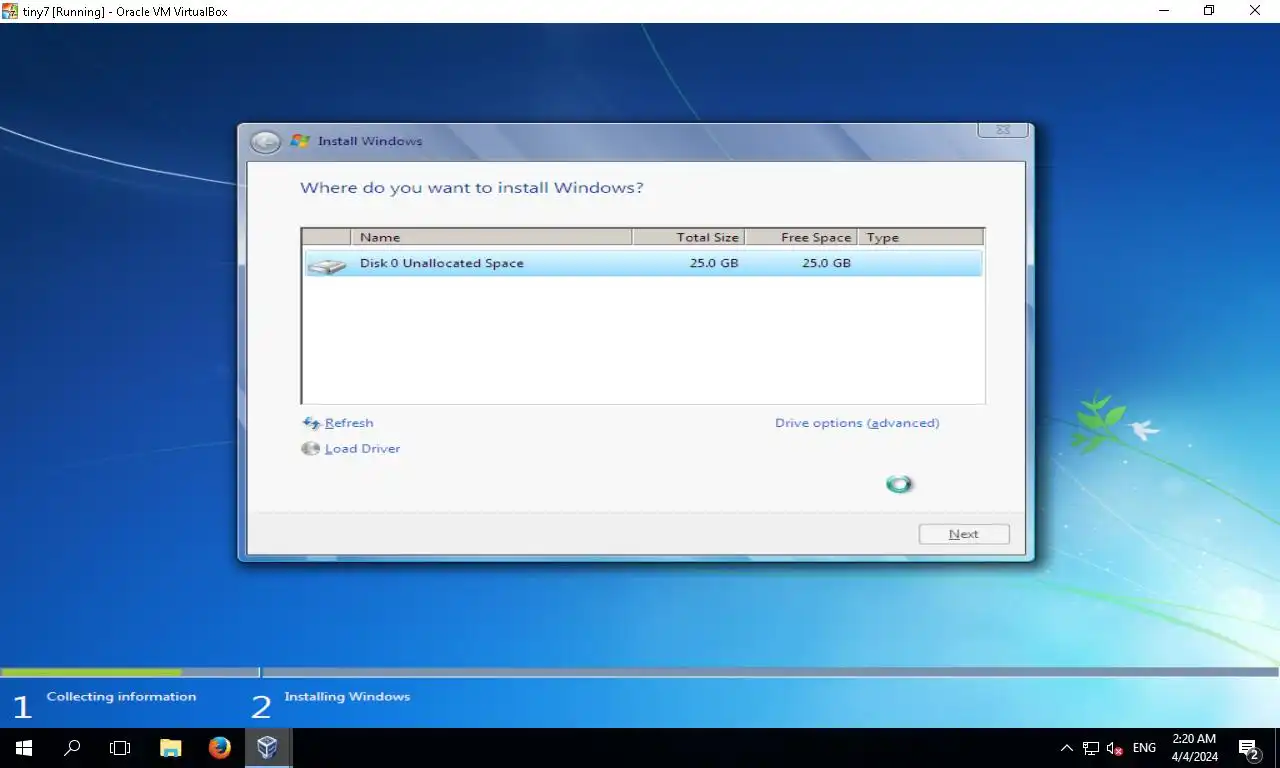Restore down the VirtualBox window
Screen dimensions: 1280x768
1210,11
